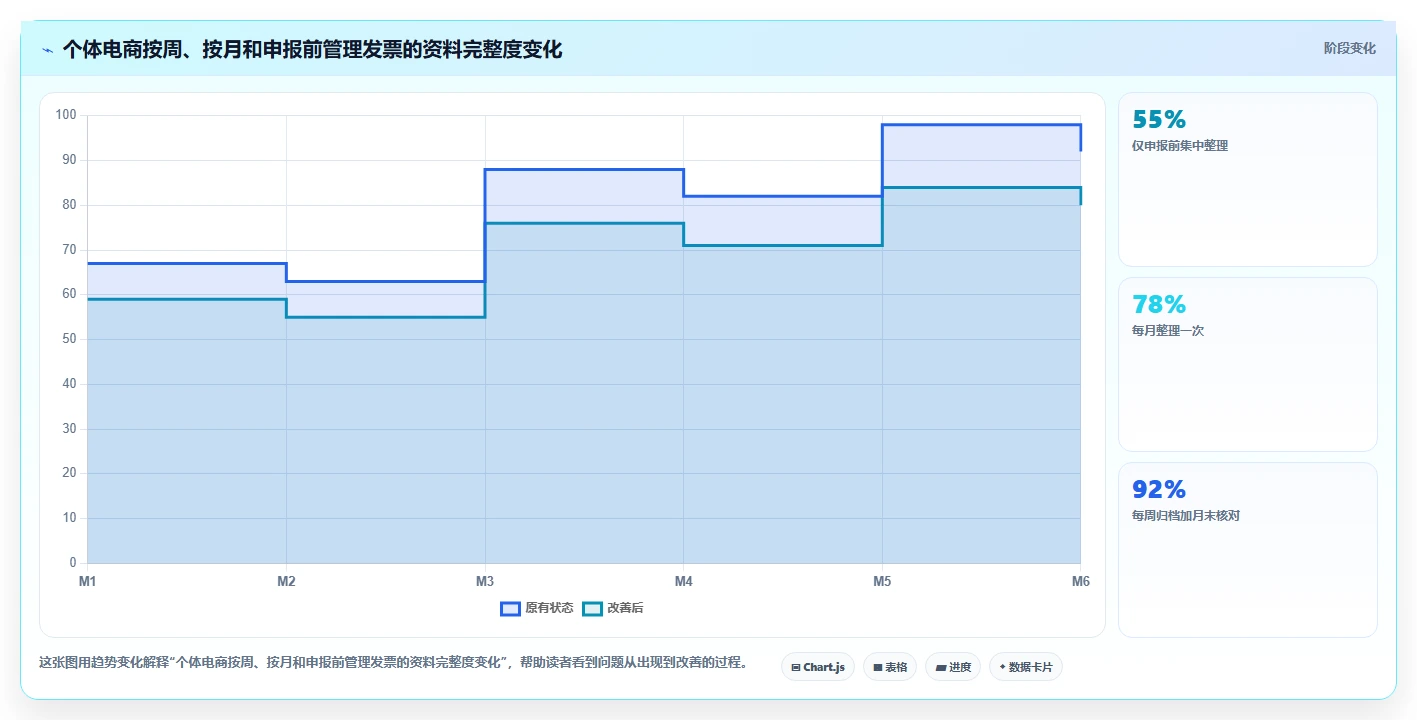Click the Chart.js tag chip
Screen dimensions: 1417x720
pos(818,667)
